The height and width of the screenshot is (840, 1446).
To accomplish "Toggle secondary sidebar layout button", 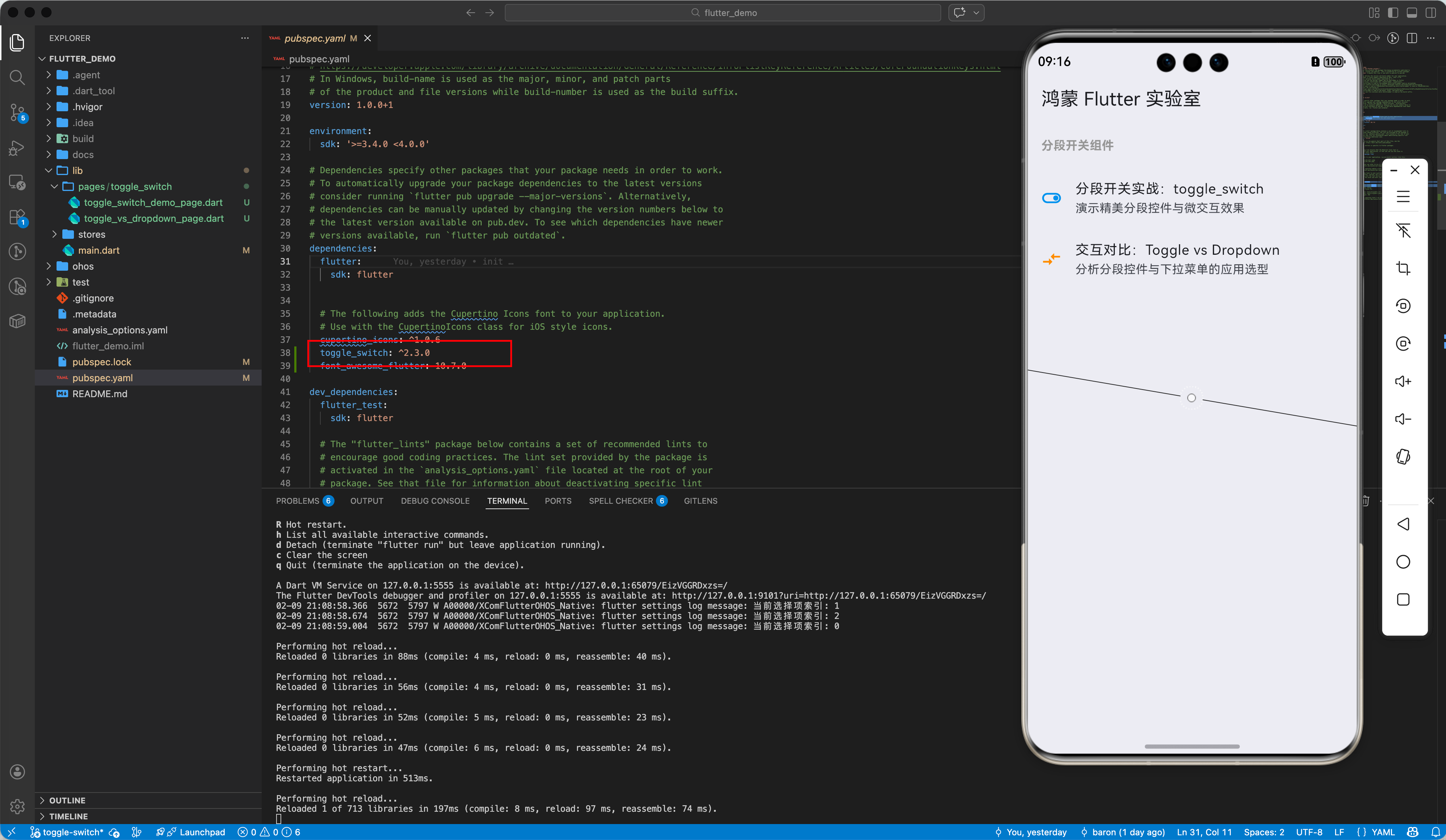I will click(1430, 13).
